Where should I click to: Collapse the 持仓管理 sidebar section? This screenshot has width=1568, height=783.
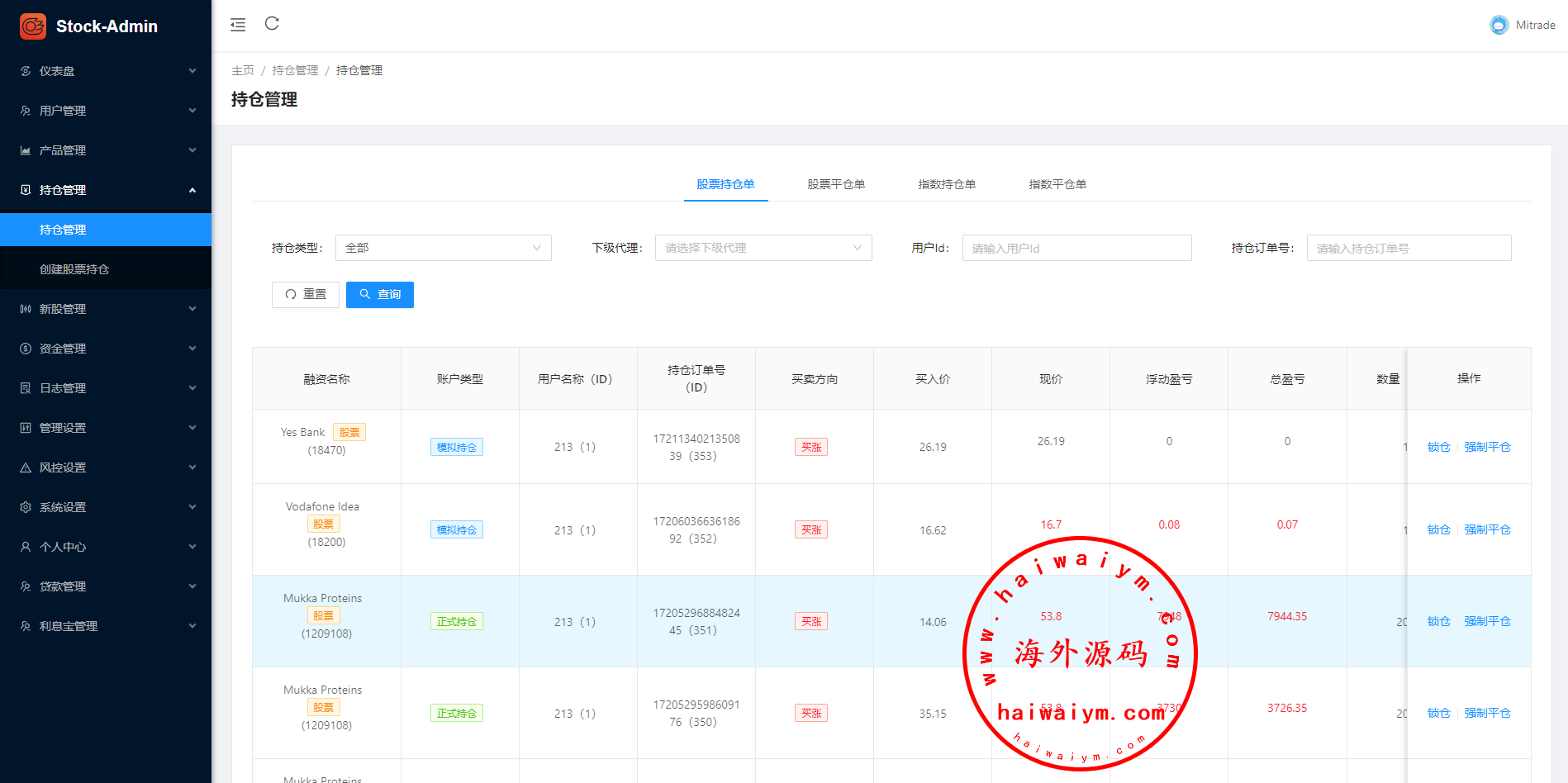click(x=106, y=190)
